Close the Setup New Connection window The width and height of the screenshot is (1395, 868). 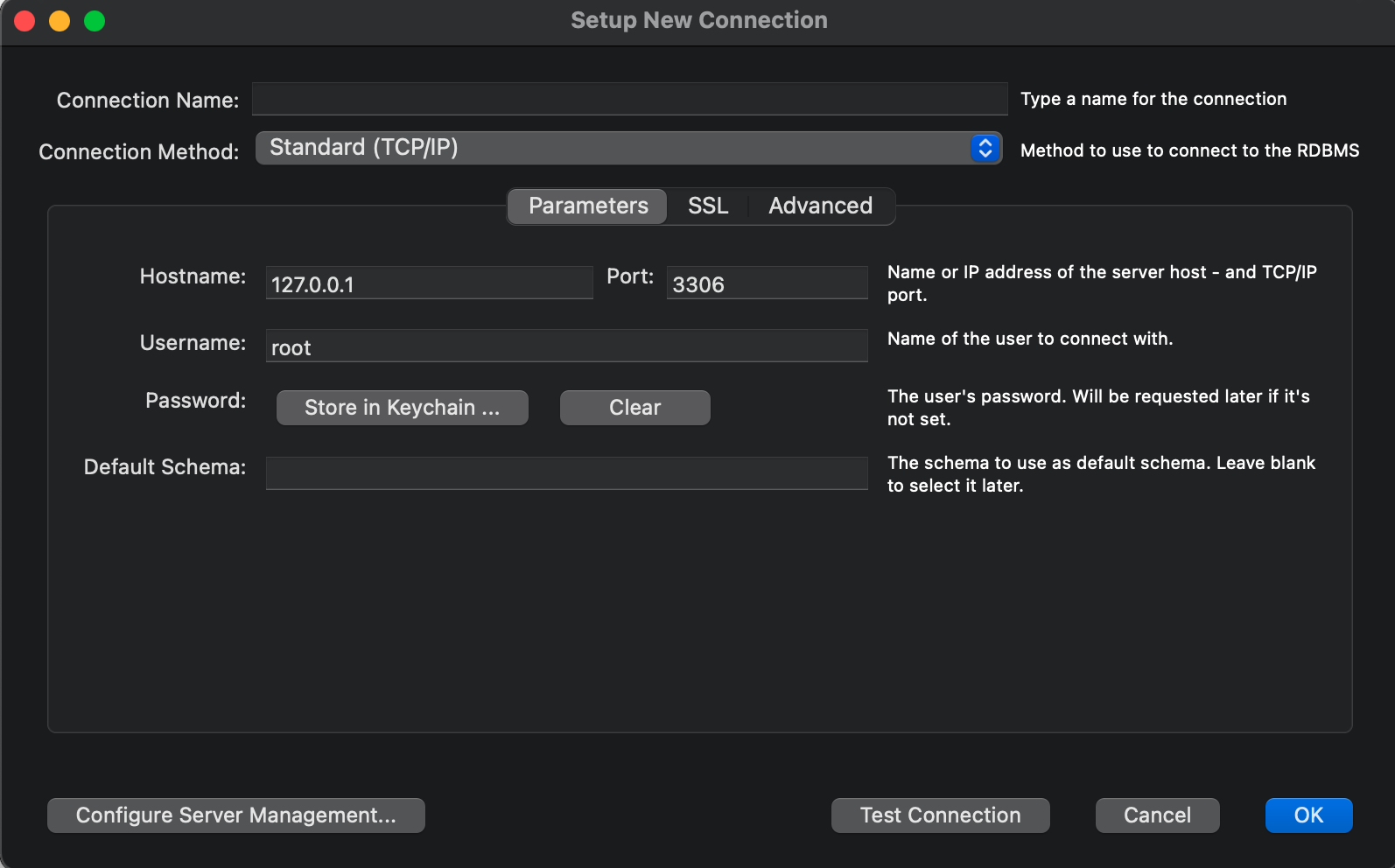[x=25, y=21]
